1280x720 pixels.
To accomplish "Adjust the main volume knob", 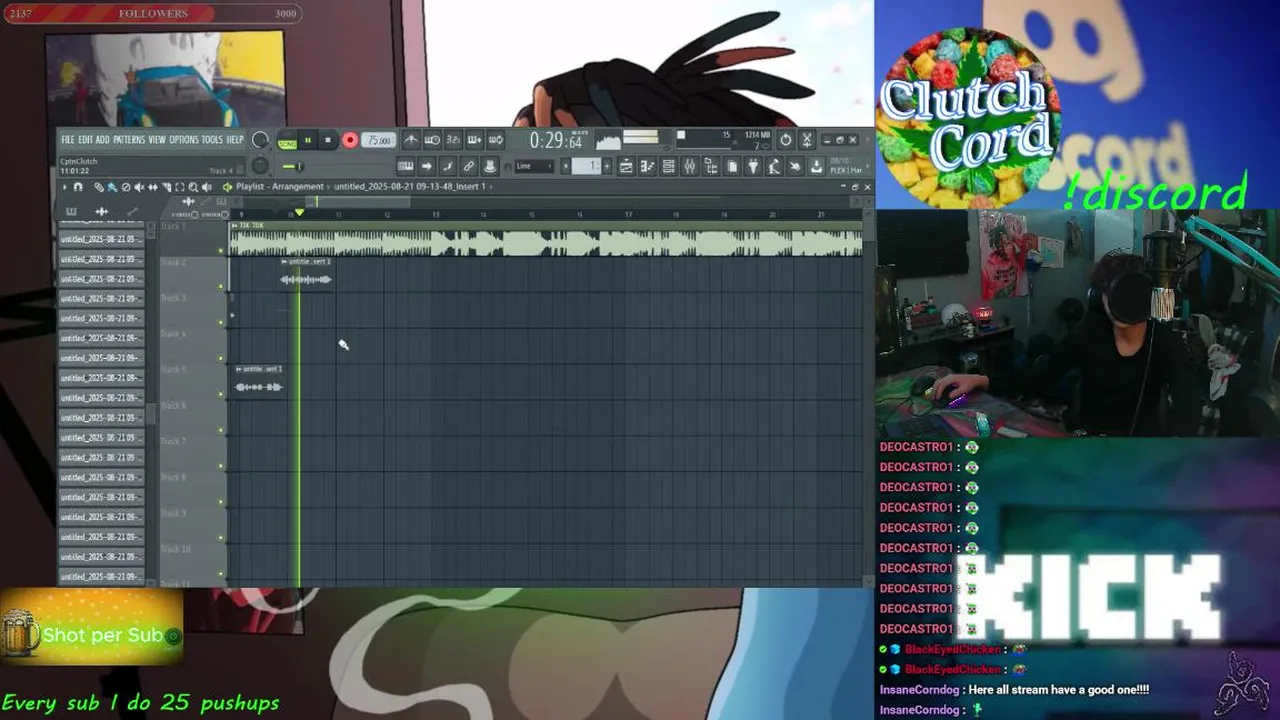I will pos(260,140).
